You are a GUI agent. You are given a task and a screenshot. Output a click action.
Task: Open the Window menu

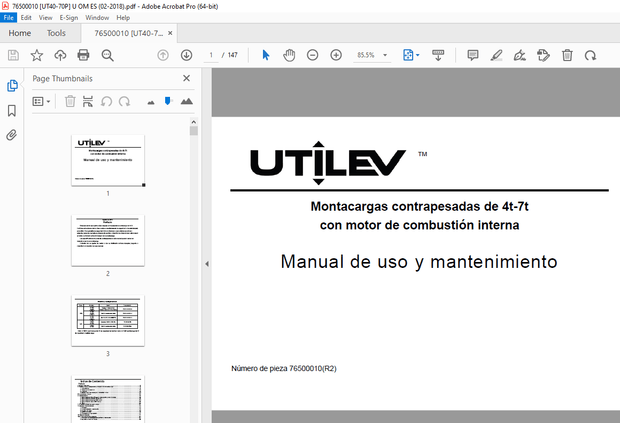click(97, 18)
